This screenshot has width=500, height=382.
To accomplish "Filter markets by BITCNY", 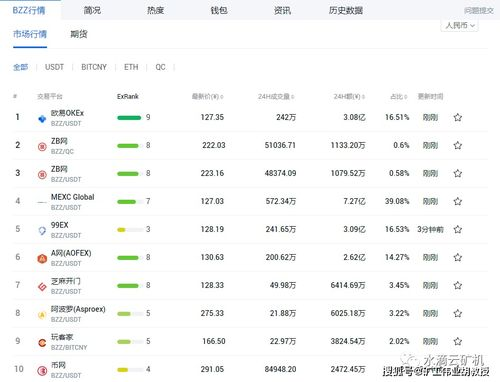I will click(x=94, y=67).
